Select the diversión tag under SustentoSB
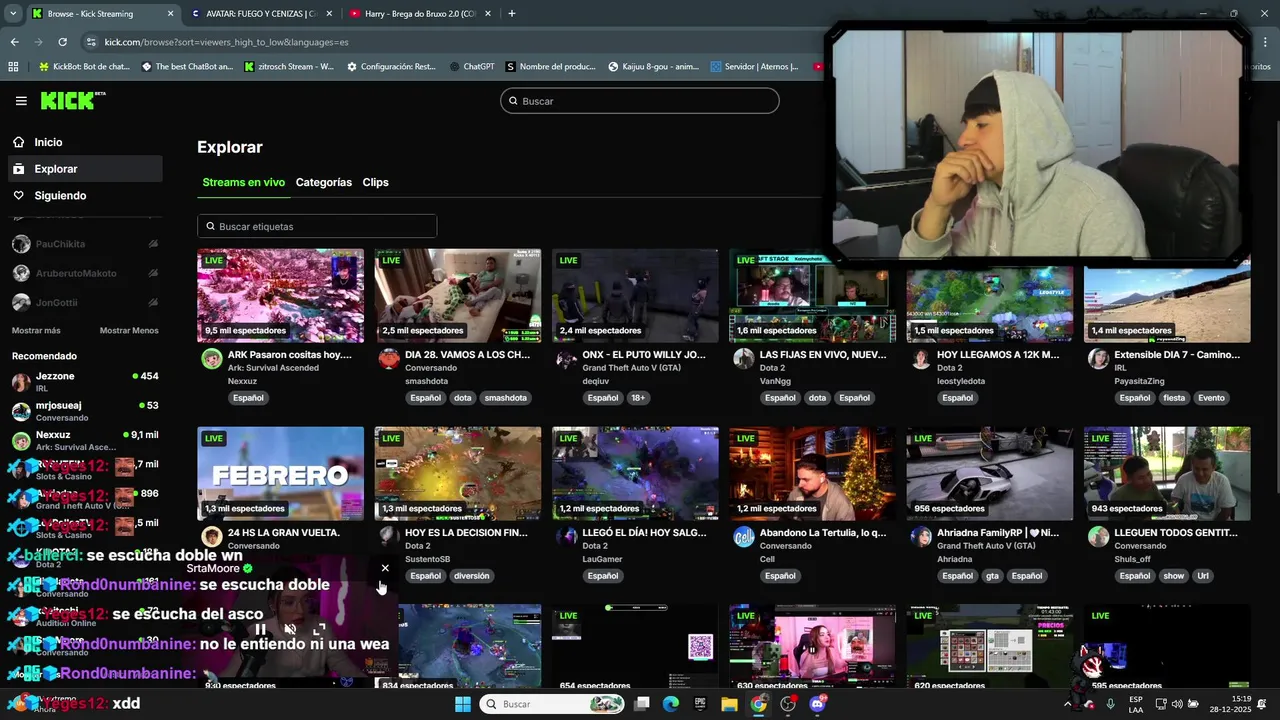Image resolution: width=1280 pixels, height=720 pixels. coord(471,576)
